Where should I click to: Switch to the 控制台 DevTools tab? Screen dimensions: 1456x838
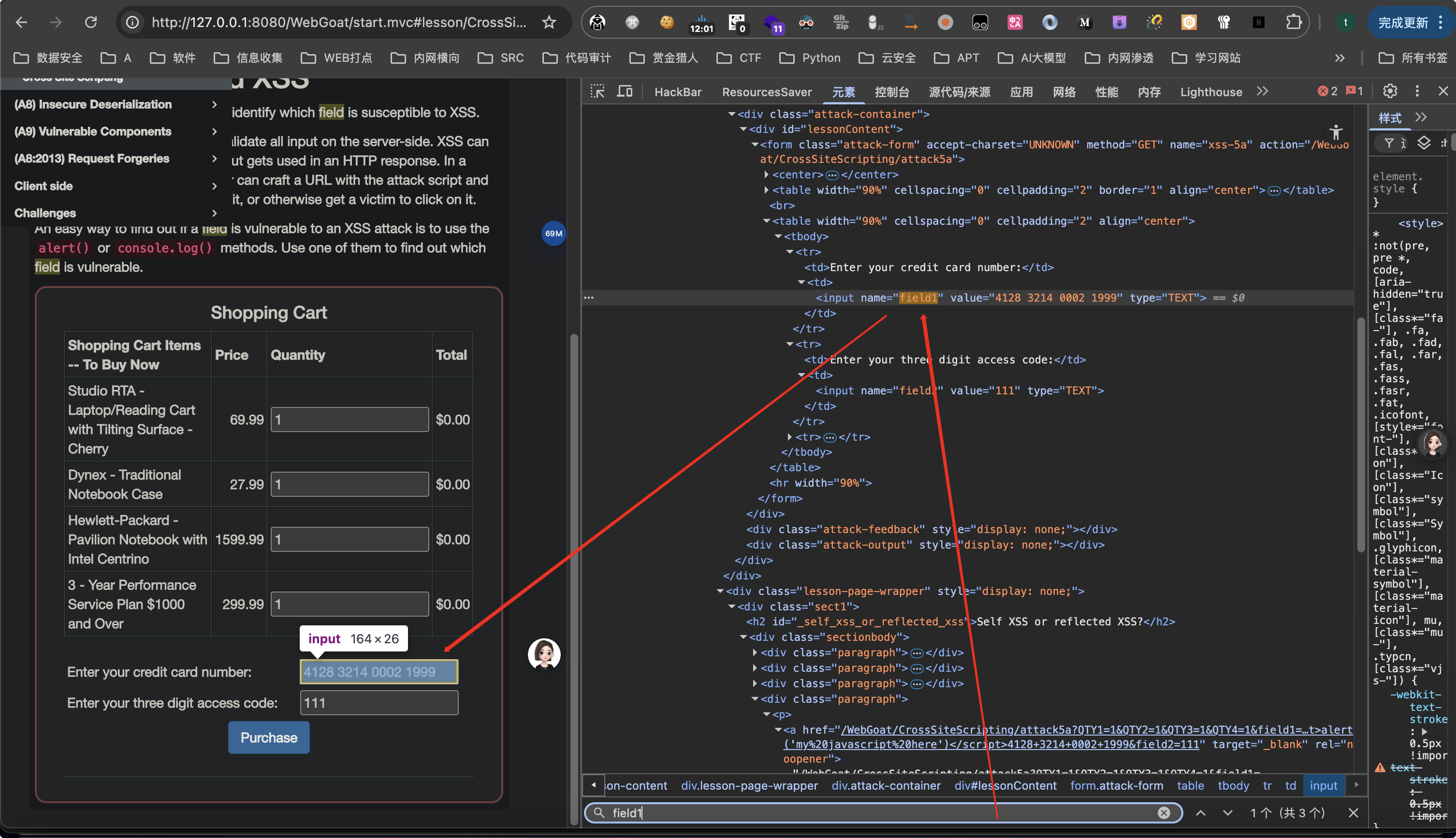pyautogui.click(x=891, y=92)
